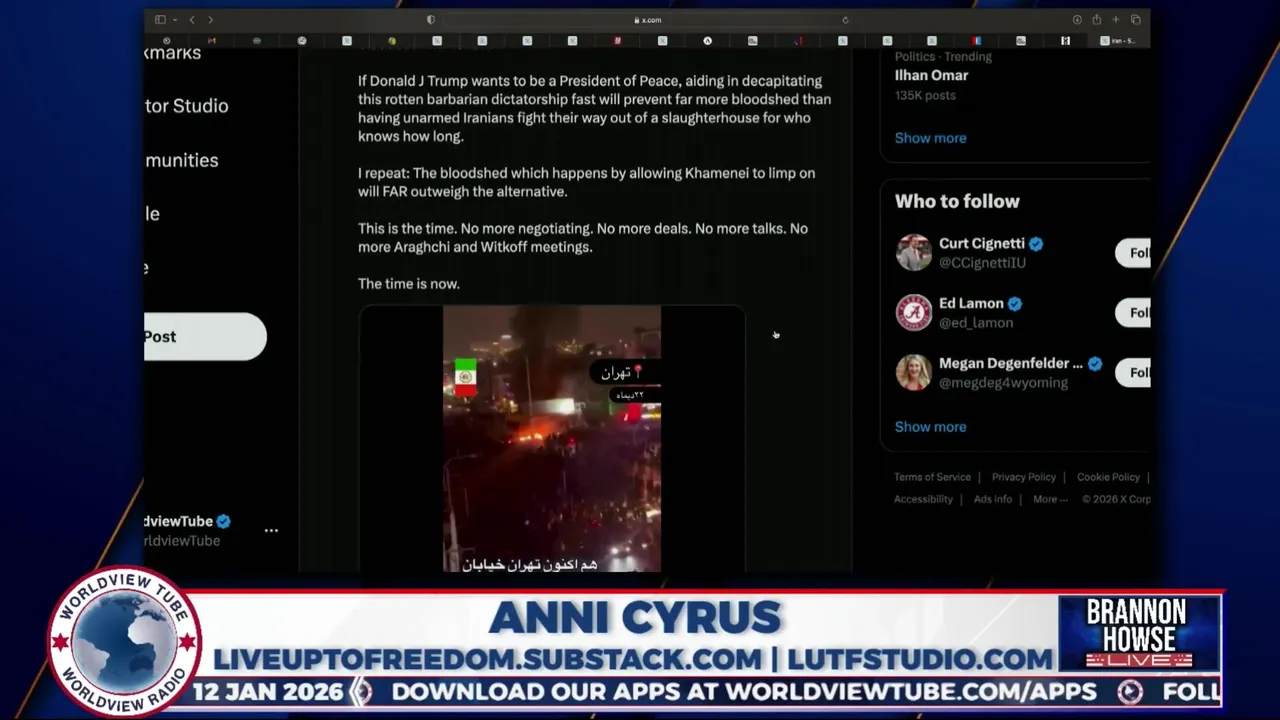Switch to the Gmail tab
This screenshot has width=1280, height=720.
point(211,41)
